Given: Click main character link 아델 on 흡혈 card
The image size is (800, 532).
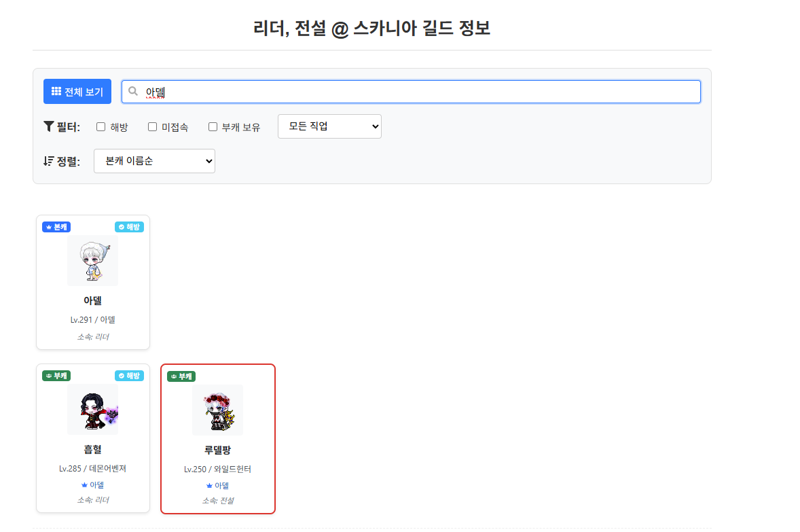Looking at the screenshot, I should tap(93, 485).
